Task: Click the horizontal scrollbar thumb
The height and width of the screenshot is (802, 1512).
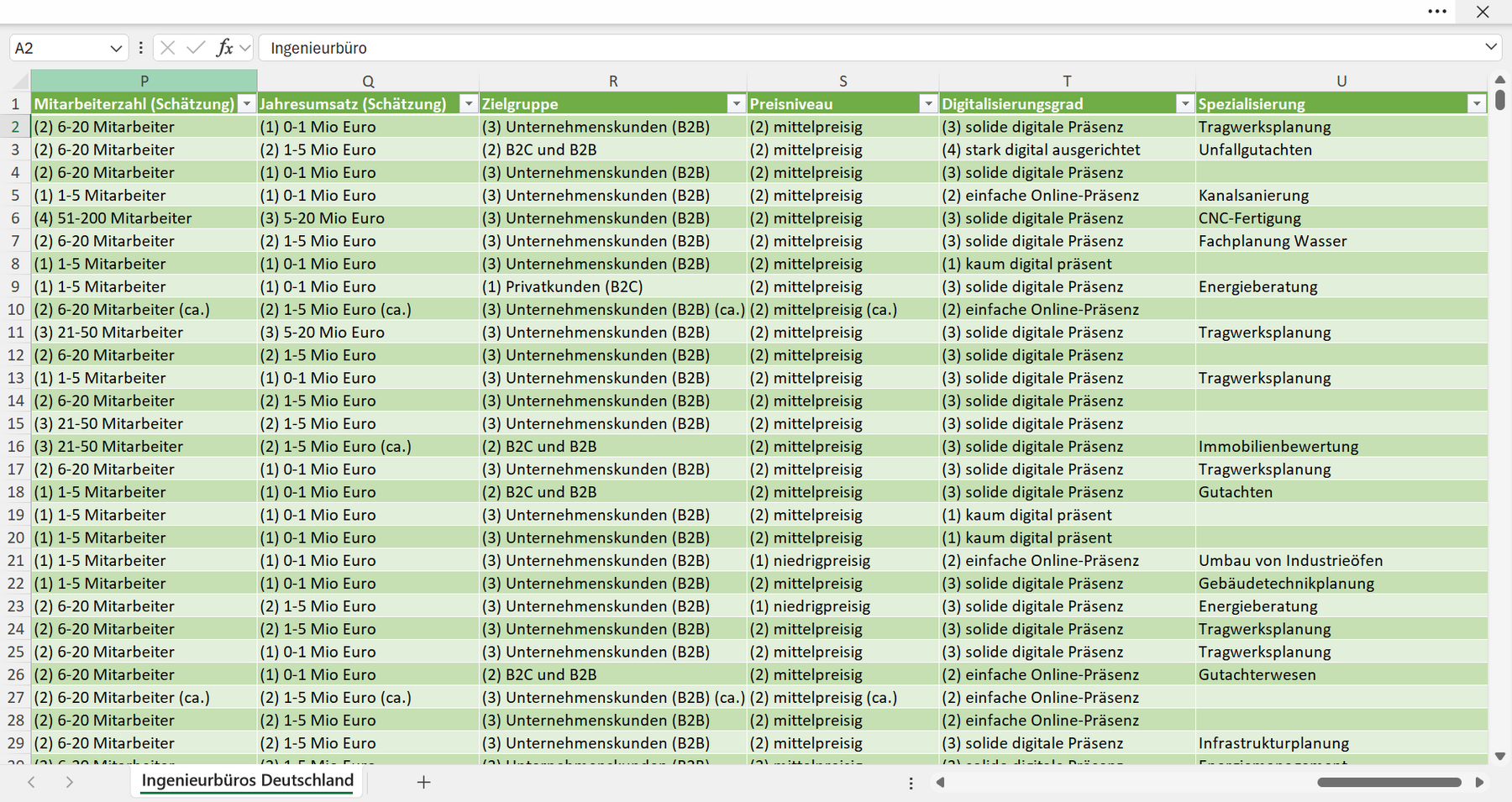Action: point(1389,782)
